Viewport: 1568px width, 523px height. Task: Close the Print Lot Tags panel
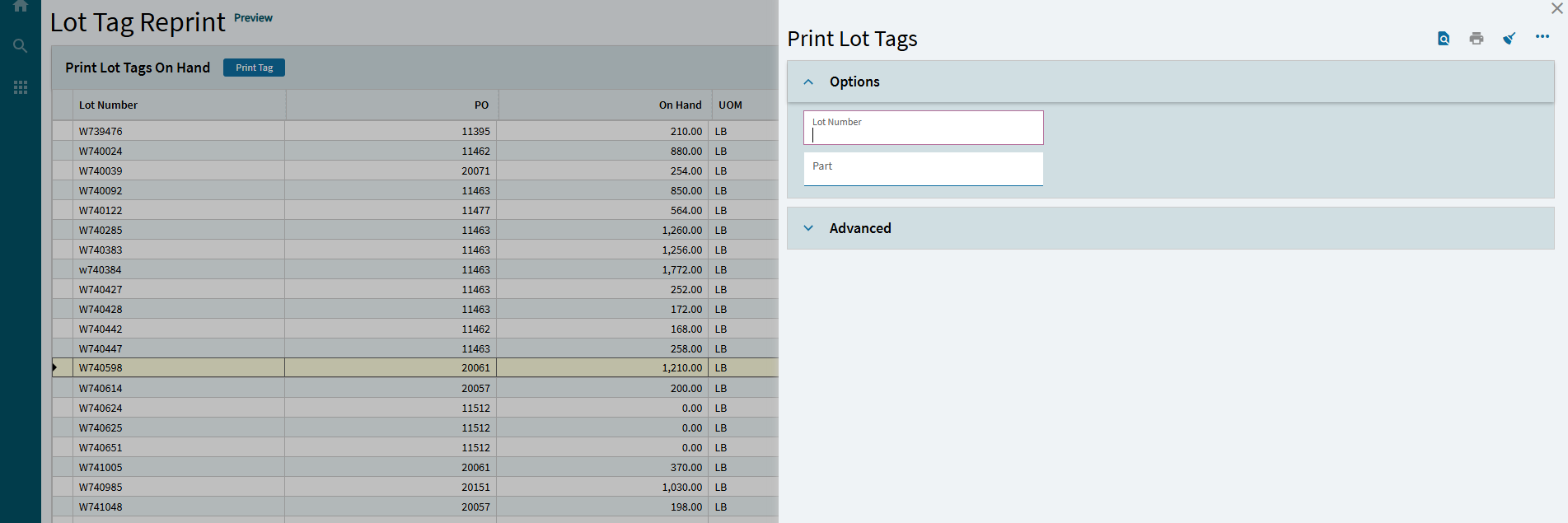pos(1557,9)
